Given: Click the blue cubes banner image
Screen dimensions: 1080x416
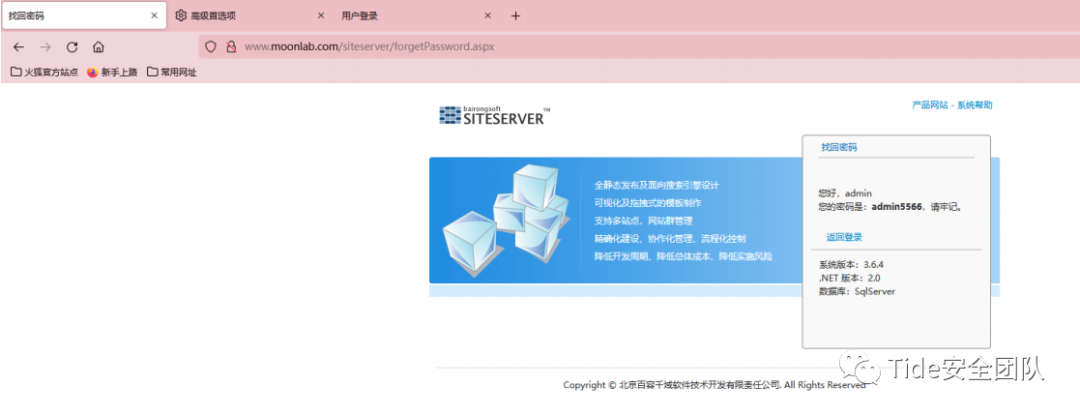Looking at the screenshot, I should (x=506, y=219).
